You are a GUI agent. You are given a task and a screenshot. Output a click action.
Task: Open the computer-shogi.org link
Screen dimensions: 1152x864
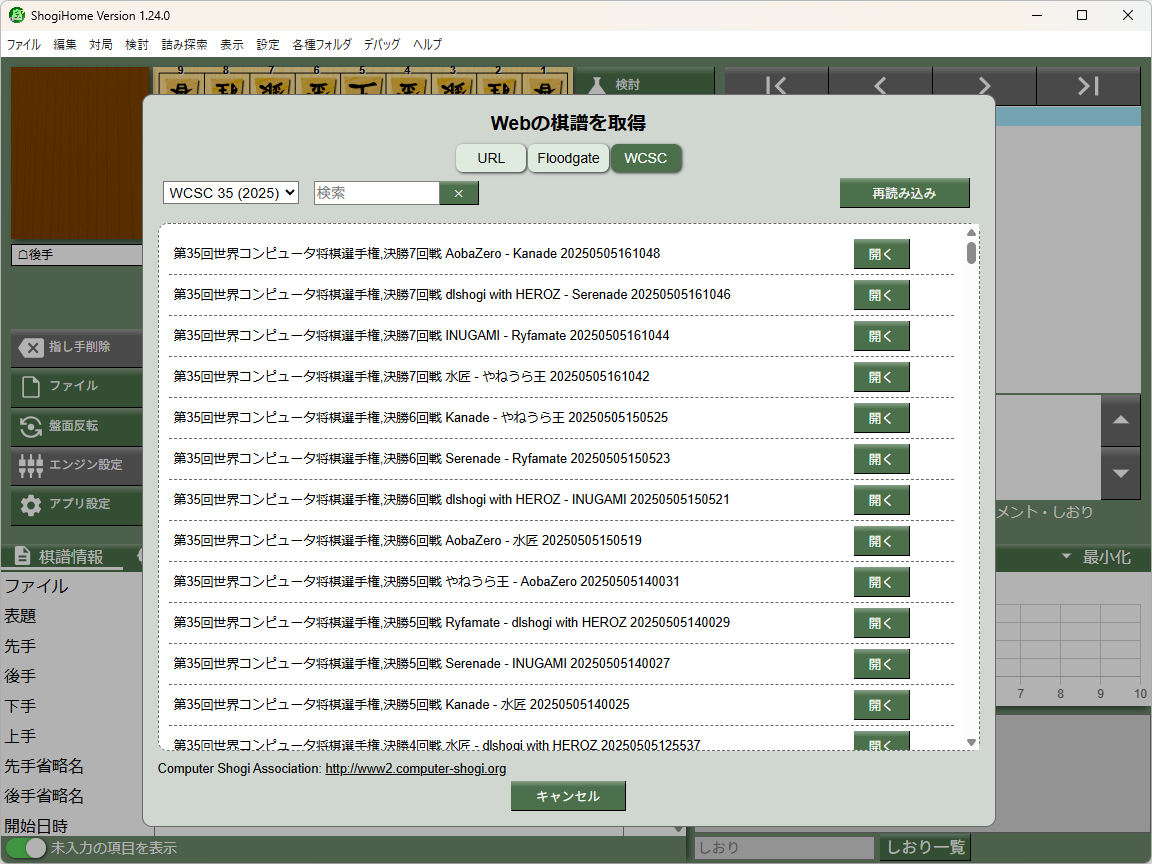[x=416, y=768]
